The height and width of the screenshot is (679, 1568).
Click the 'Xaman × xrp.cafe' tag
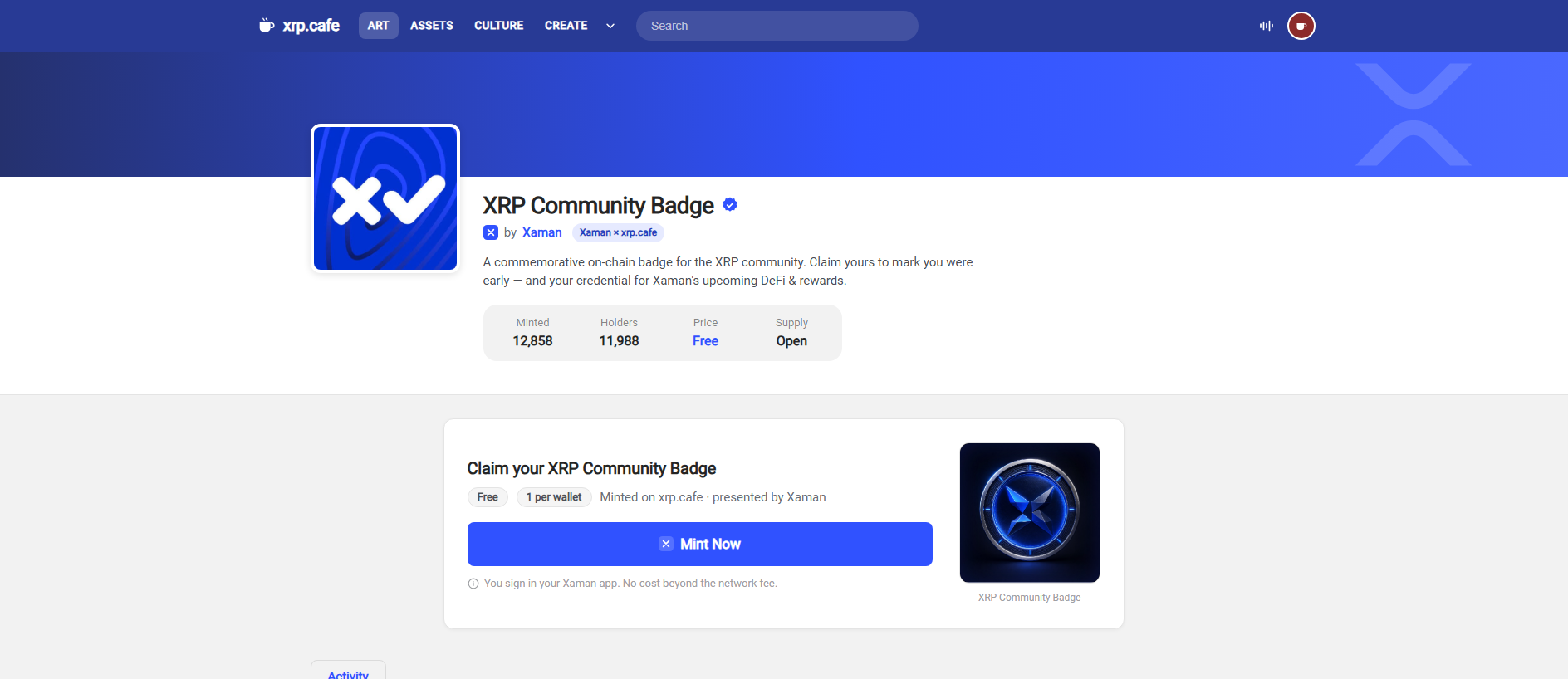tap(618, 232)
